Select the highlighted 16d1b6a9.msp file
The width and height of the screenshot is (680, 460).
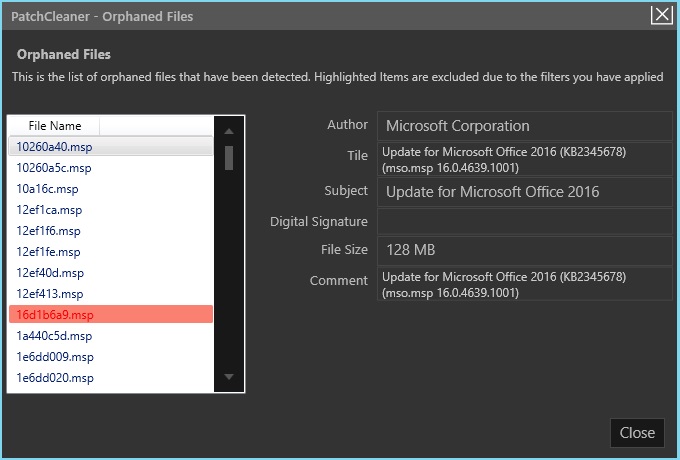(x=54, y=314)
